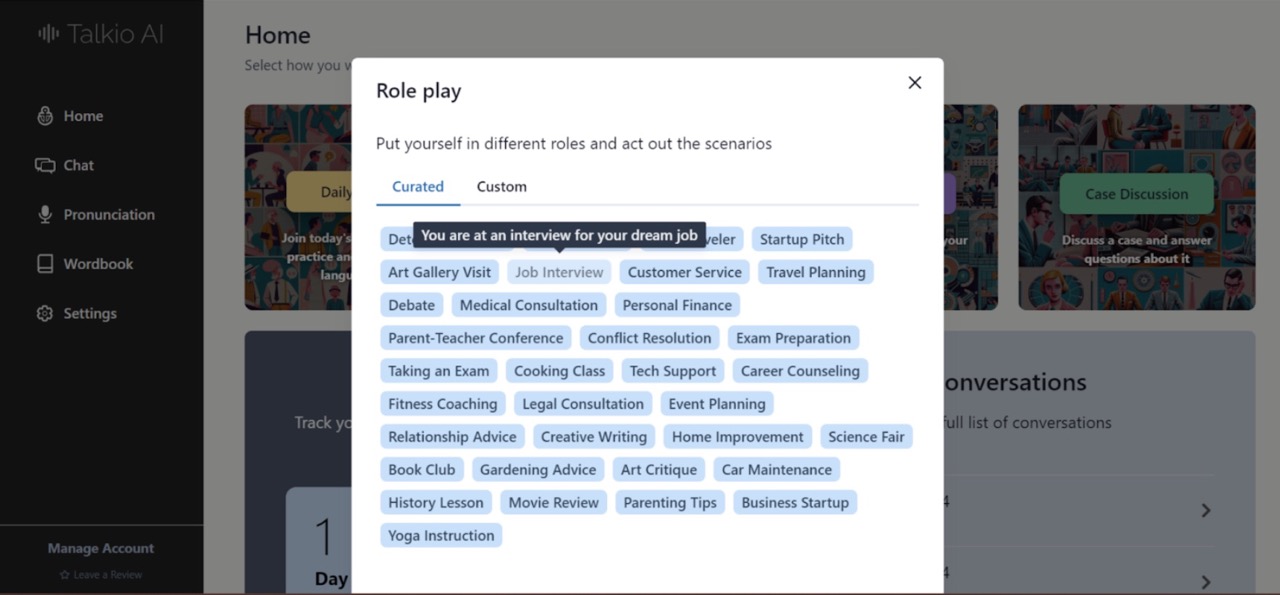Select the Yoga Instruction scenario
The height and width of the screenshot is (595, 1280).
click(x=440, y=535)
